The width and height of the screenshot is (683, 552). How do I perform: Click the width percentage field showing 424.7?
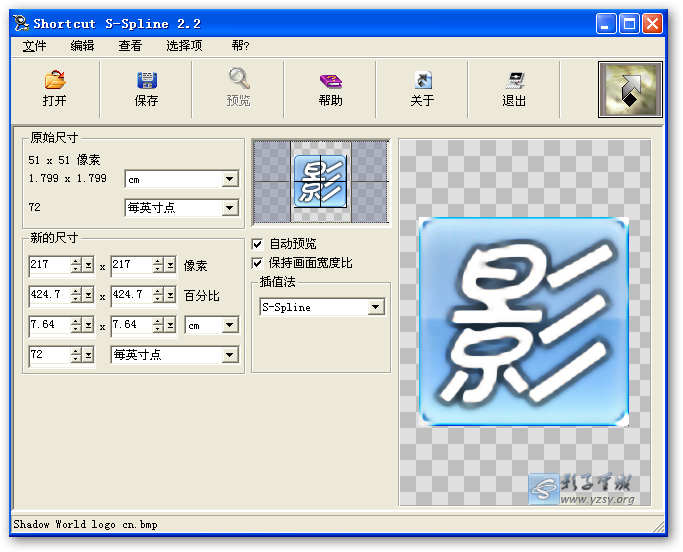(x=50, y=295)
